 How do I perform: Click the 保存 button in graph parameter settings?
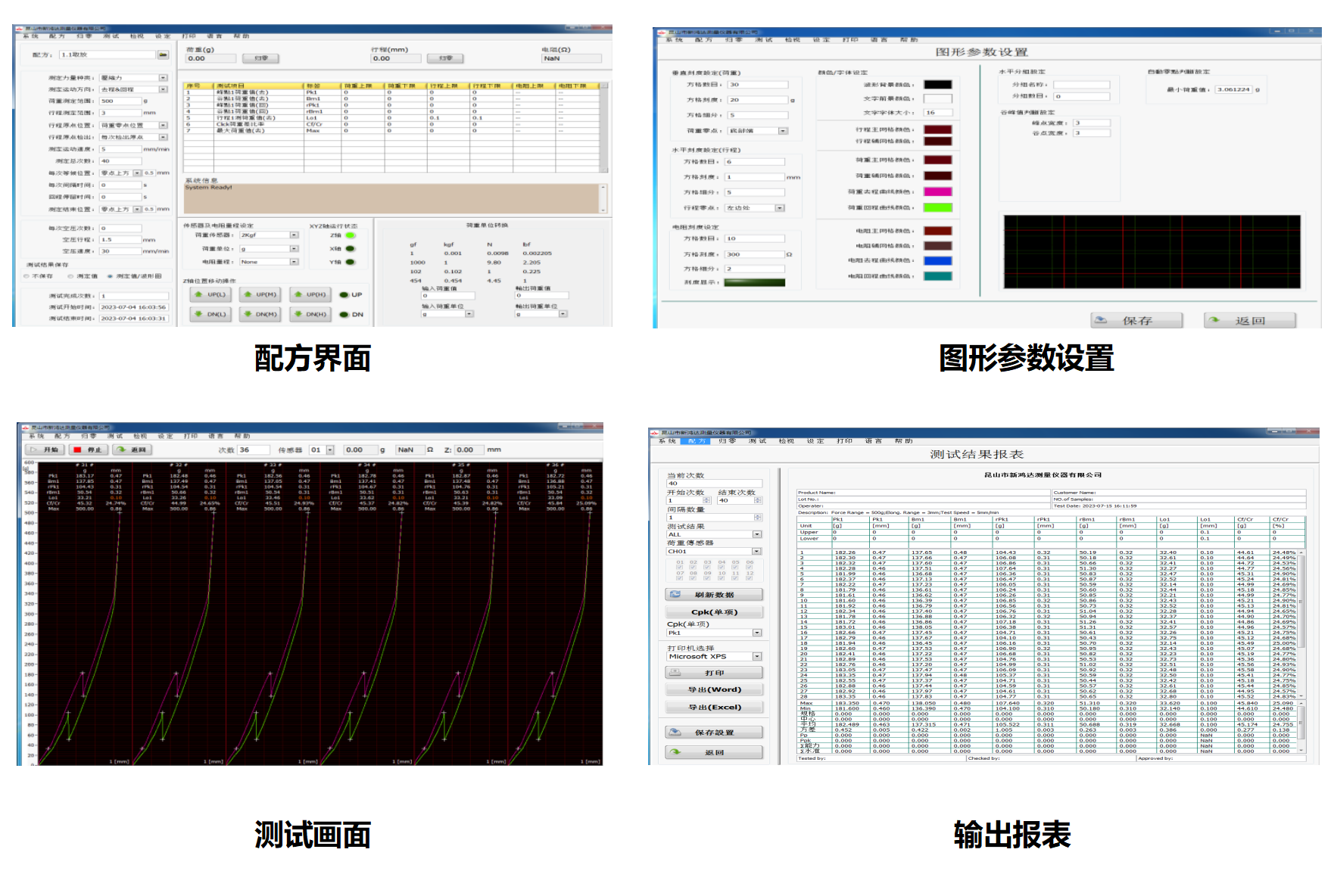click(1136, 321)
